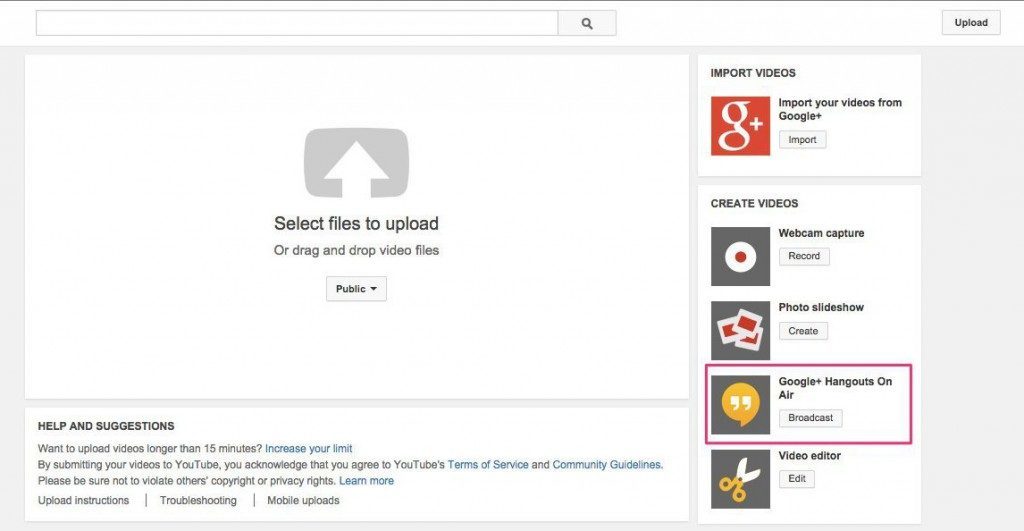The image size is (1024, 531).
Task: Open the Community Guidelines link
Action: (x=607, y=465)
